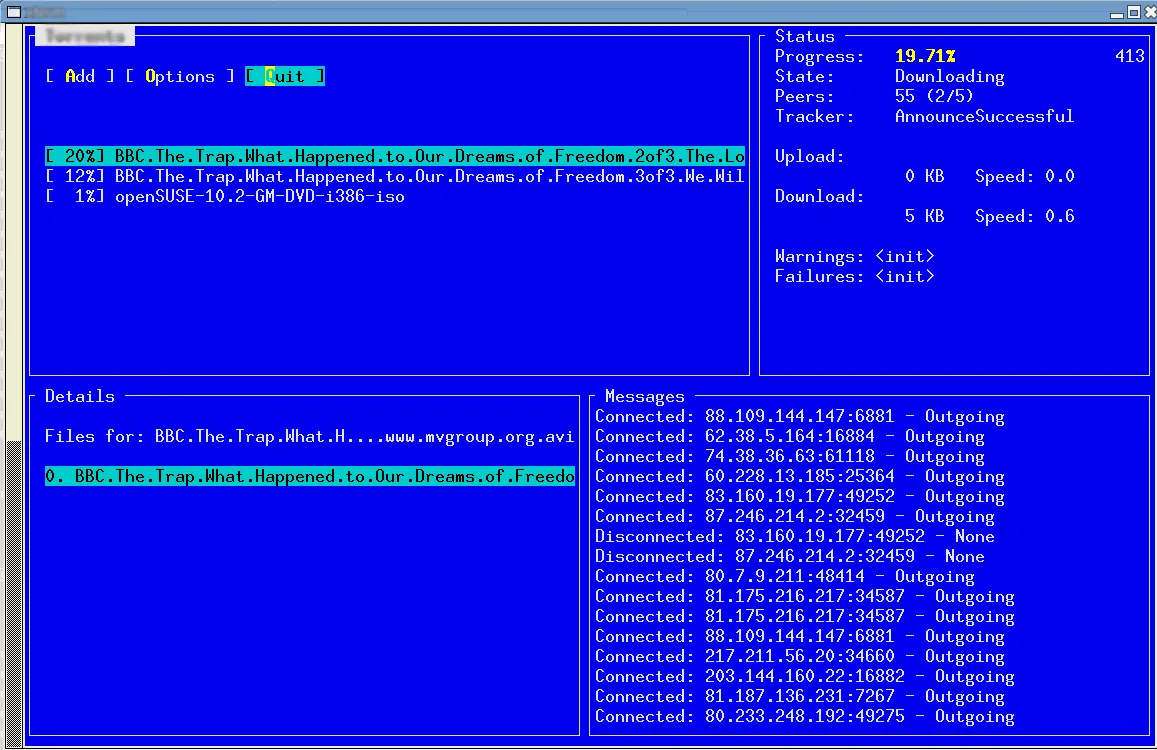Viewport: 1157px width, 750px height.
Task: Click the 413 number in Status panel
Action: 1130,56
